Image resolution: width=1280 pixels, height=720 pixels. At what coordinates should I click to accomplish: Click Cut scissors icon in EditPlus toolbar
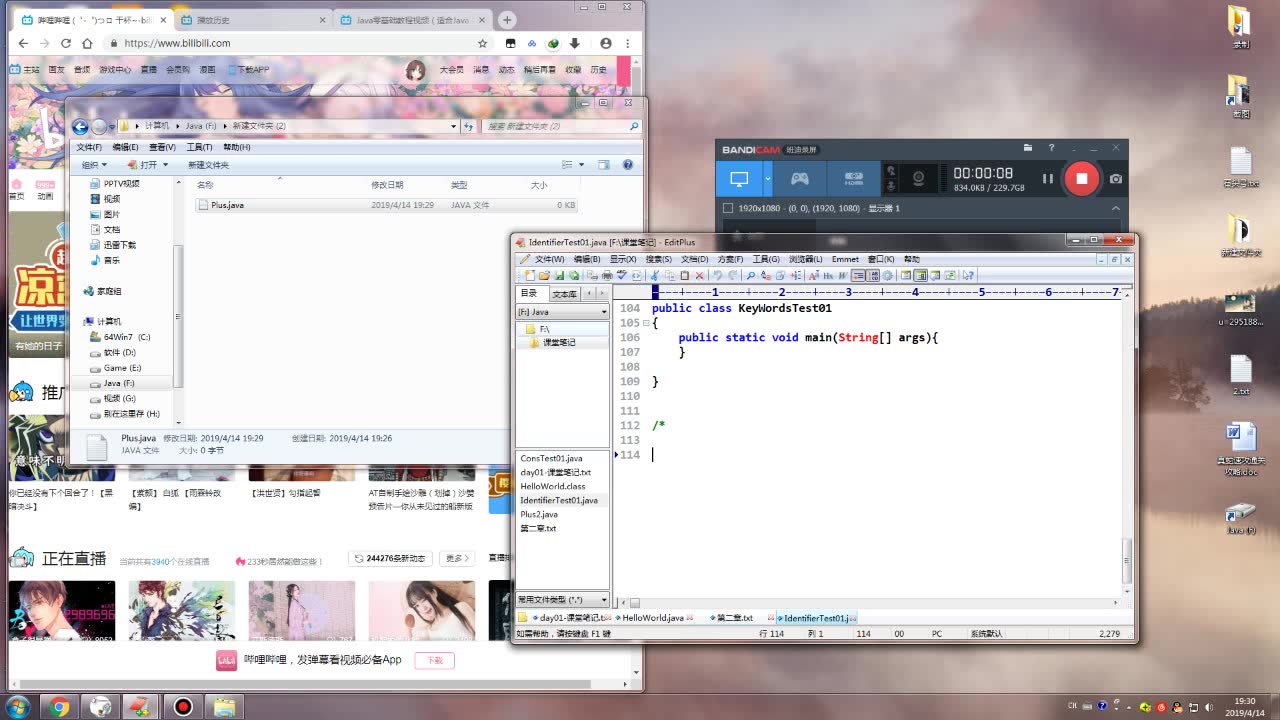[654, 275]
